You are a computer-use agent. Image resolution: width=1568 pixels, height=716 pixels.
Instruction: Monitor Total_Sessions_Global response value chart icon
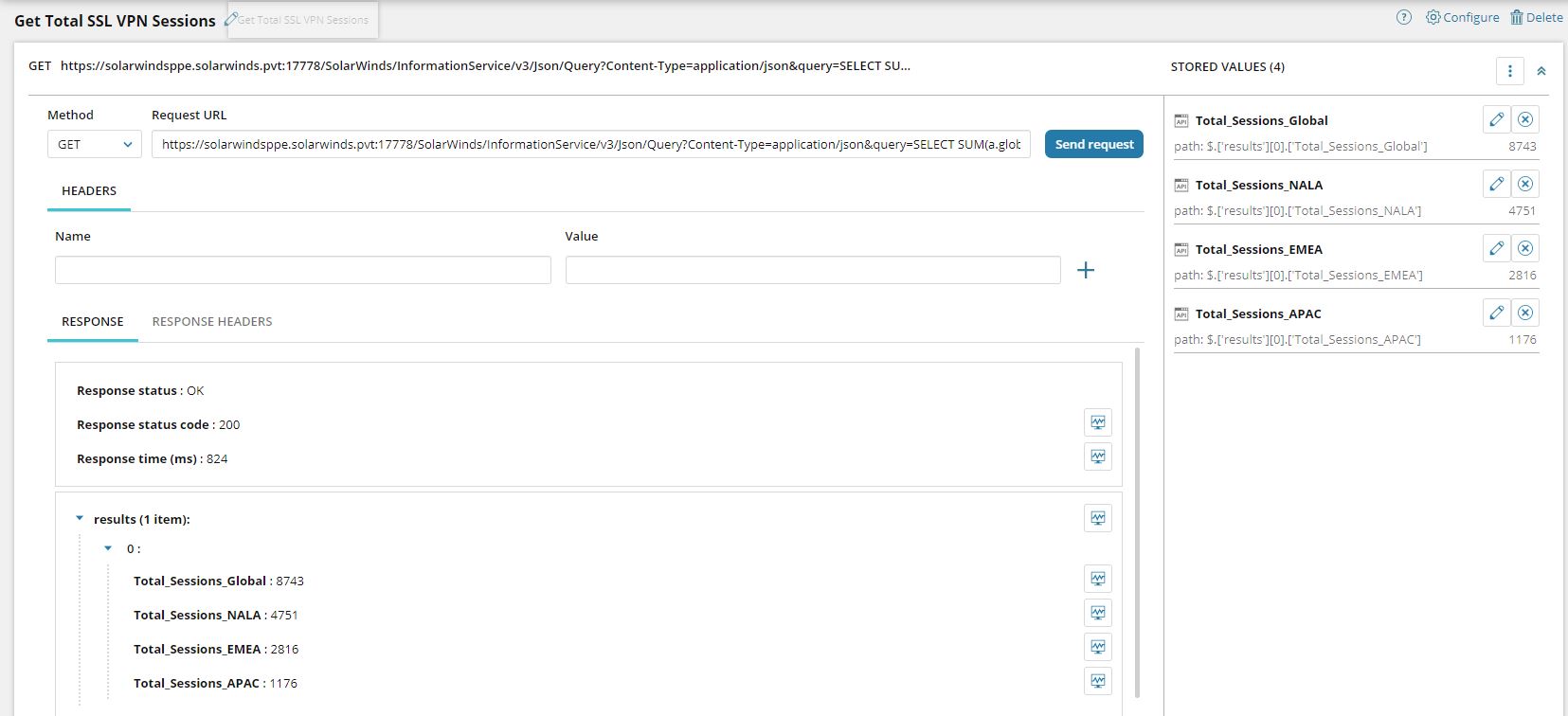pos(1098,579)
